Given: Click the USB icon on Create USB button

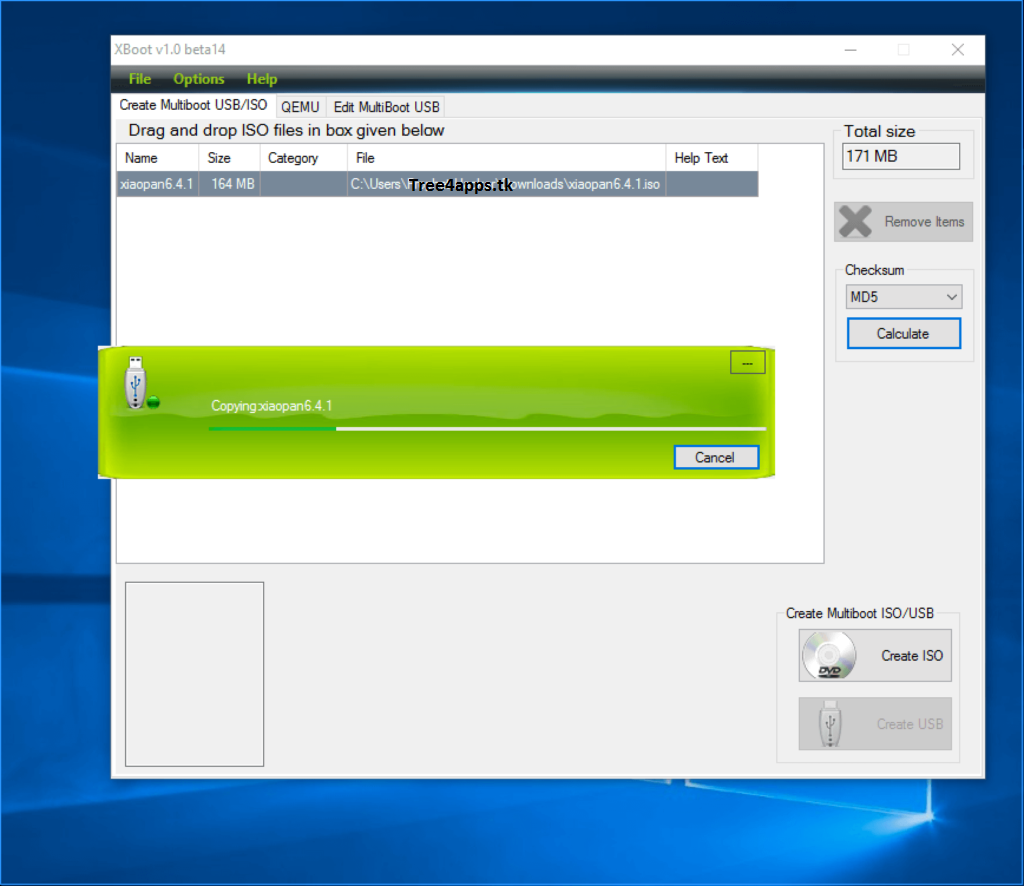Looking at the screenshot, I should pyautogui.click(x=827, y=723).
